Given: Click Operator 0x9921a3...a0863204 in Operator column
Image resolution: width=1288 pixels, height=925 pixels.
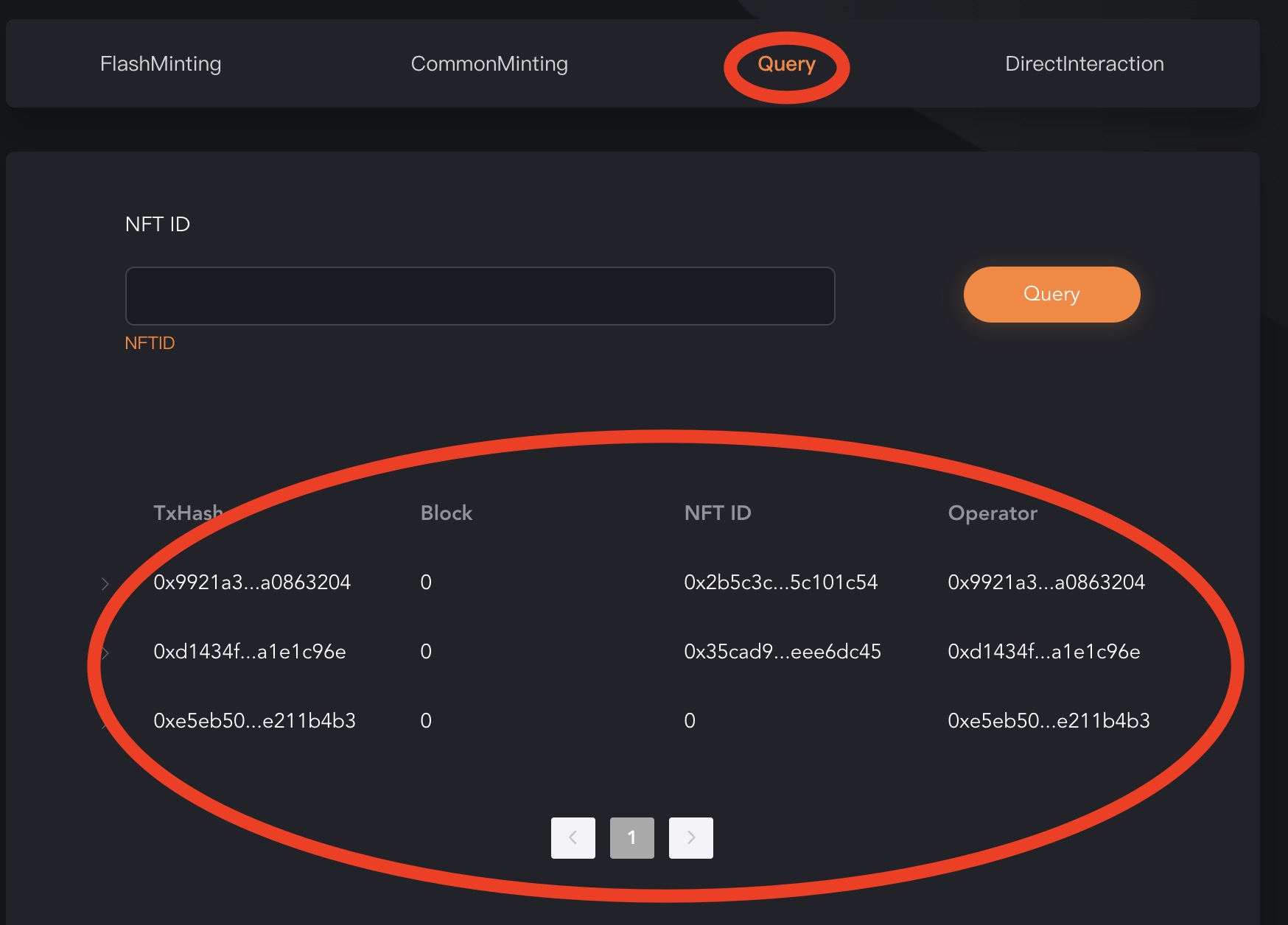Looking at the screenshot, I should tap(1046, 583).
